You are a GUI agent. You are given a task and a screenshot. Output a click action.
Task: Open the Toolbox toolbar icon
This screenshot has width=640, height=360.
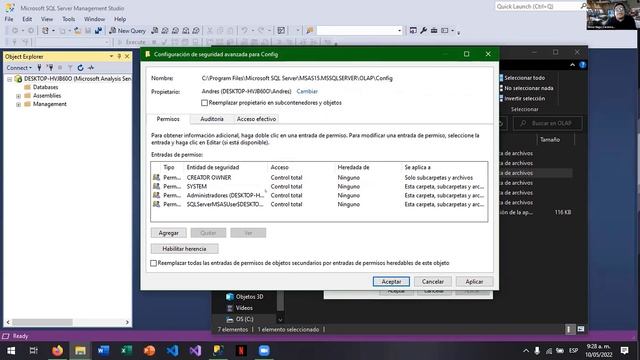coord(434,31)
